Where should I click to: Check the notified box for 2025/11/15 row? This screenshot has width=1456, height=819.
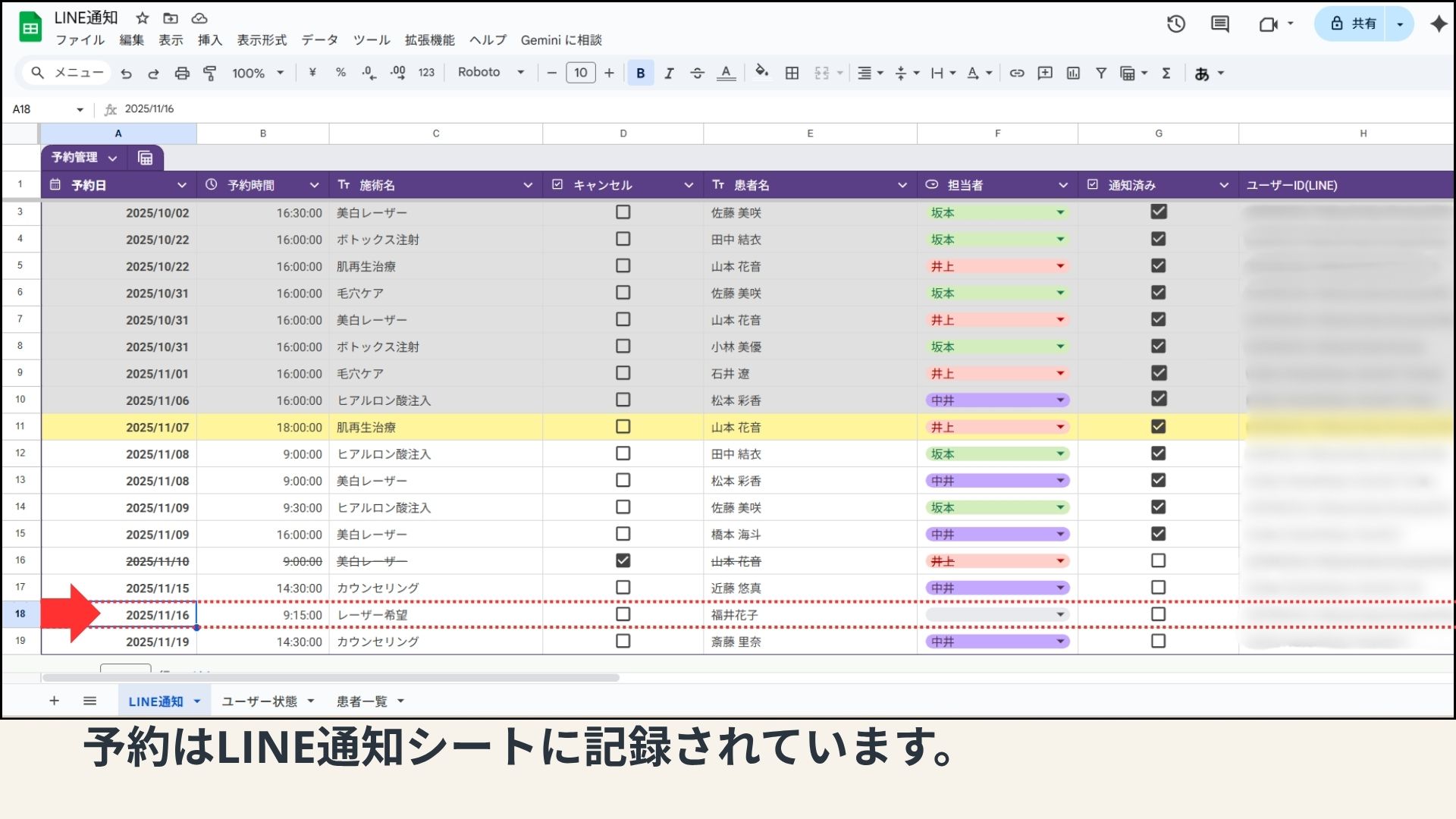pyautogui.click(x=1158, y=588)
